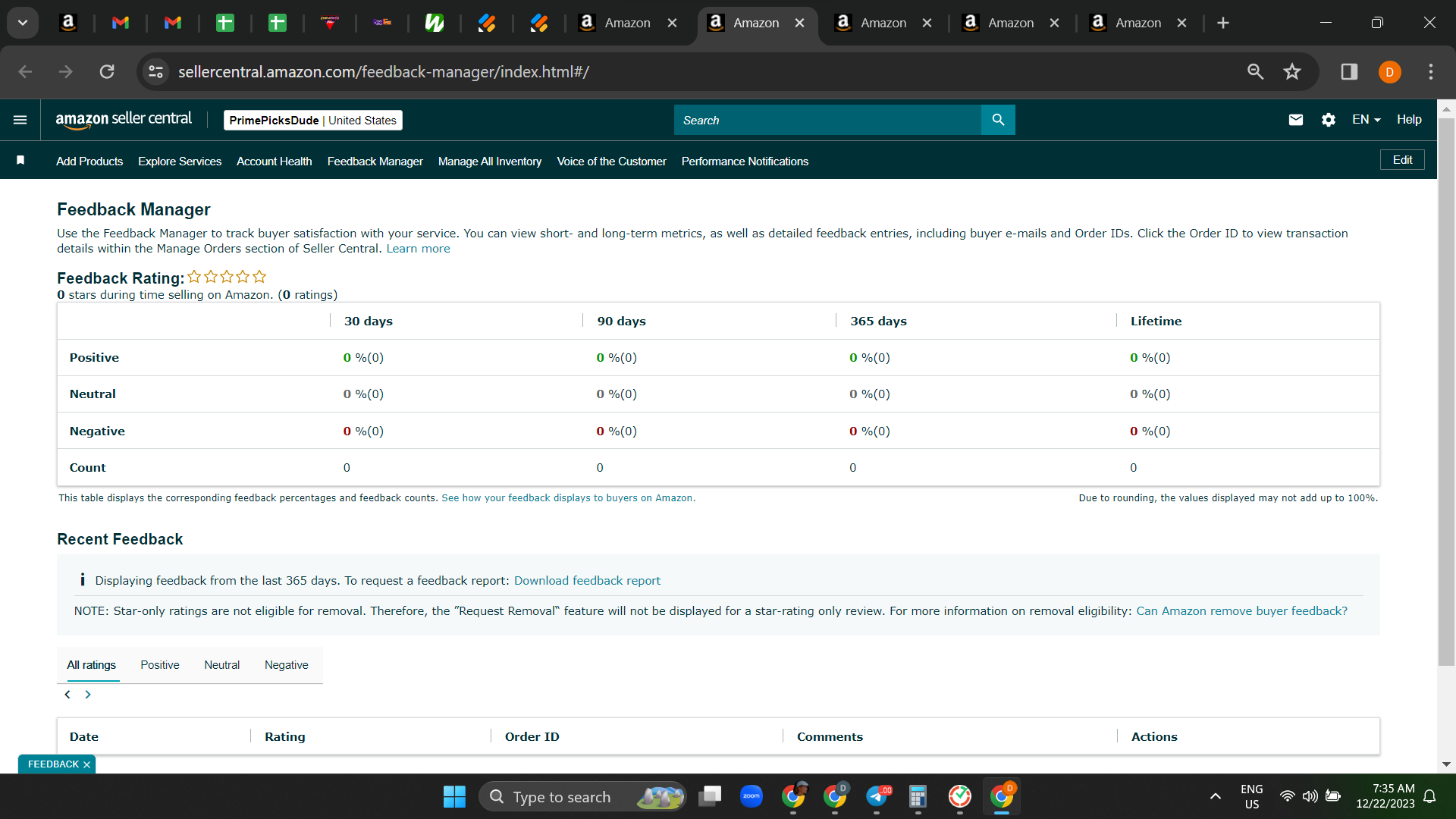The width and height of the screenshot is (1456, 819).
Task: Click Download feedback report link
Action: (587, 581)
